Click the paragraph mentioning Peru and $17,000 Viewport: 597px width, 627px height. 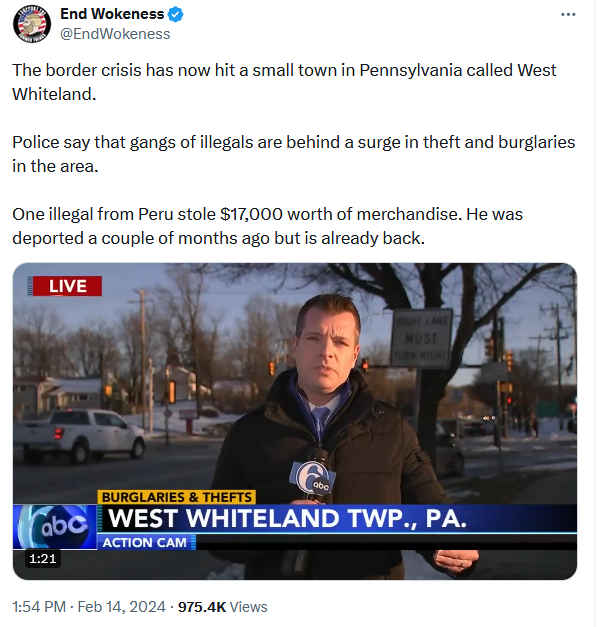268,226
